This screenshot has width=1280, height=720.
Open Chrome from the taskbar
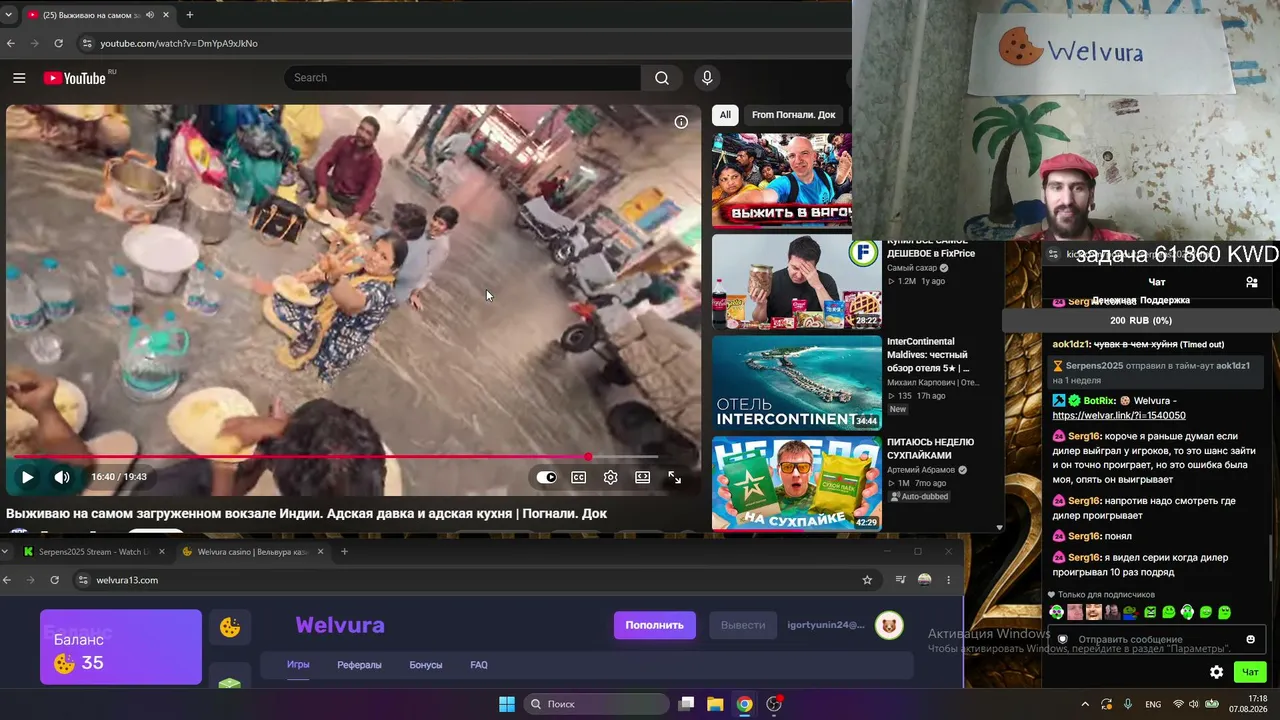[x=744, y=704]
